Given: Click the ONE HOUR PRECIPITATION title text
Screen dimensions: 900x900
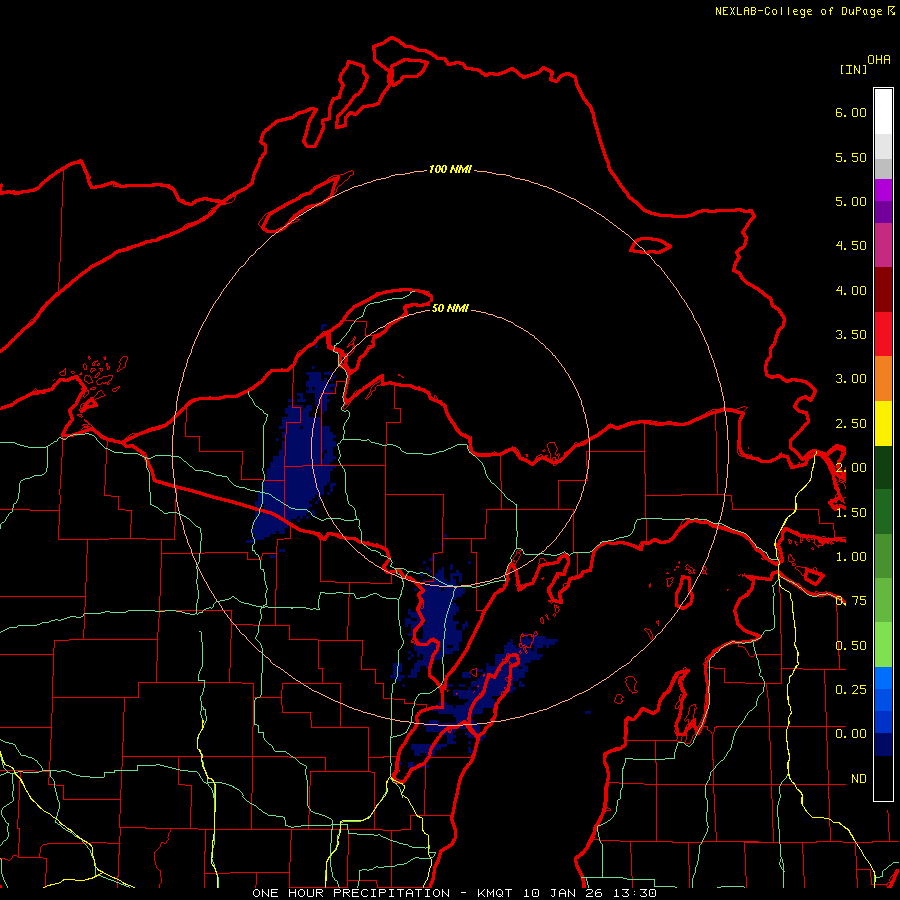Looking at the screenshot, I should [351, 893].
